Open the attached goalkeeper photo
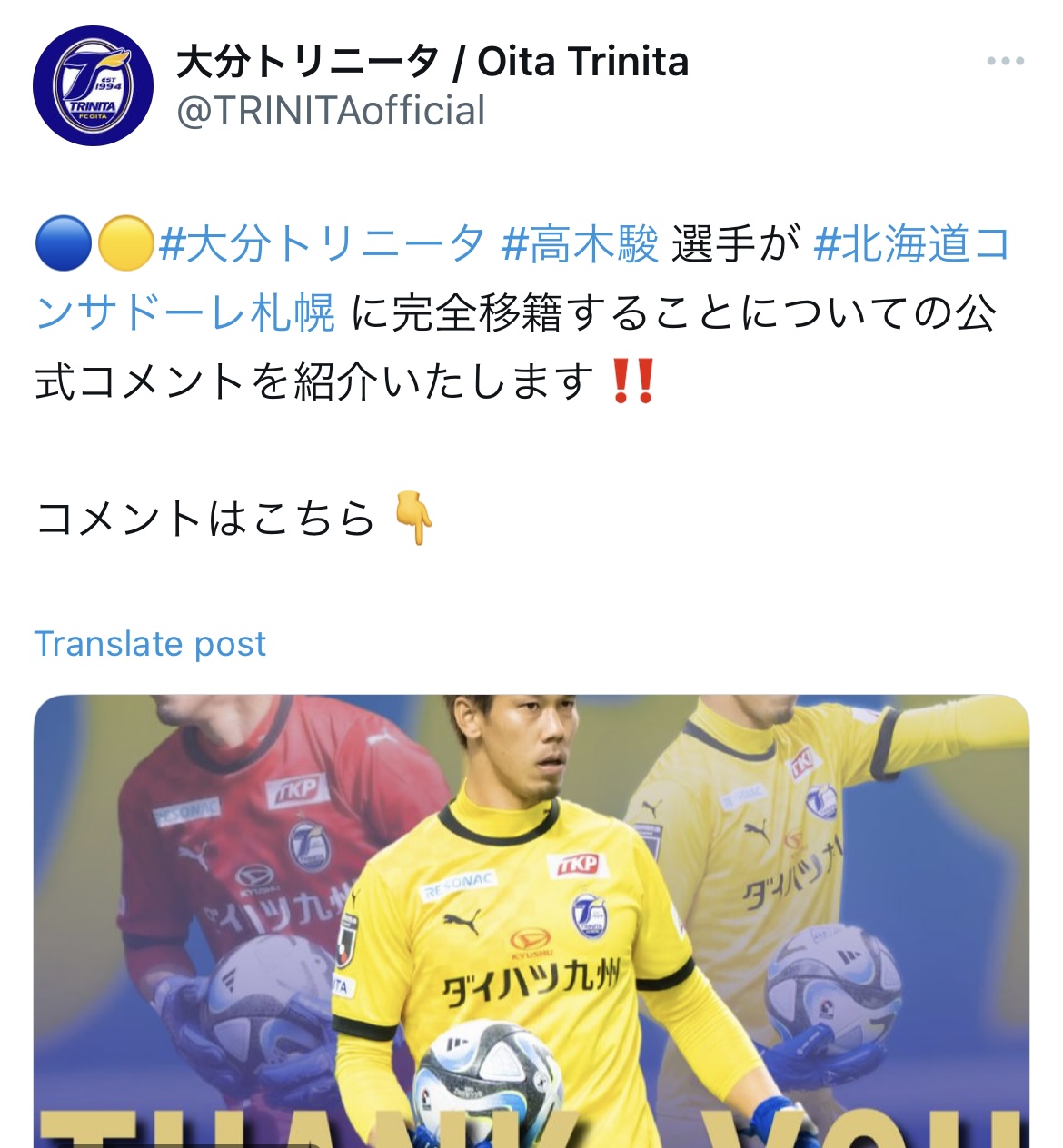 click(x=531, y=921)
